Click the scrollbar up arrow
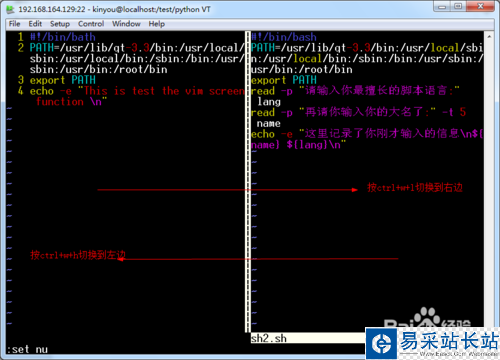The width and height of the screenshot is (500, 360). tap(489, 36)
